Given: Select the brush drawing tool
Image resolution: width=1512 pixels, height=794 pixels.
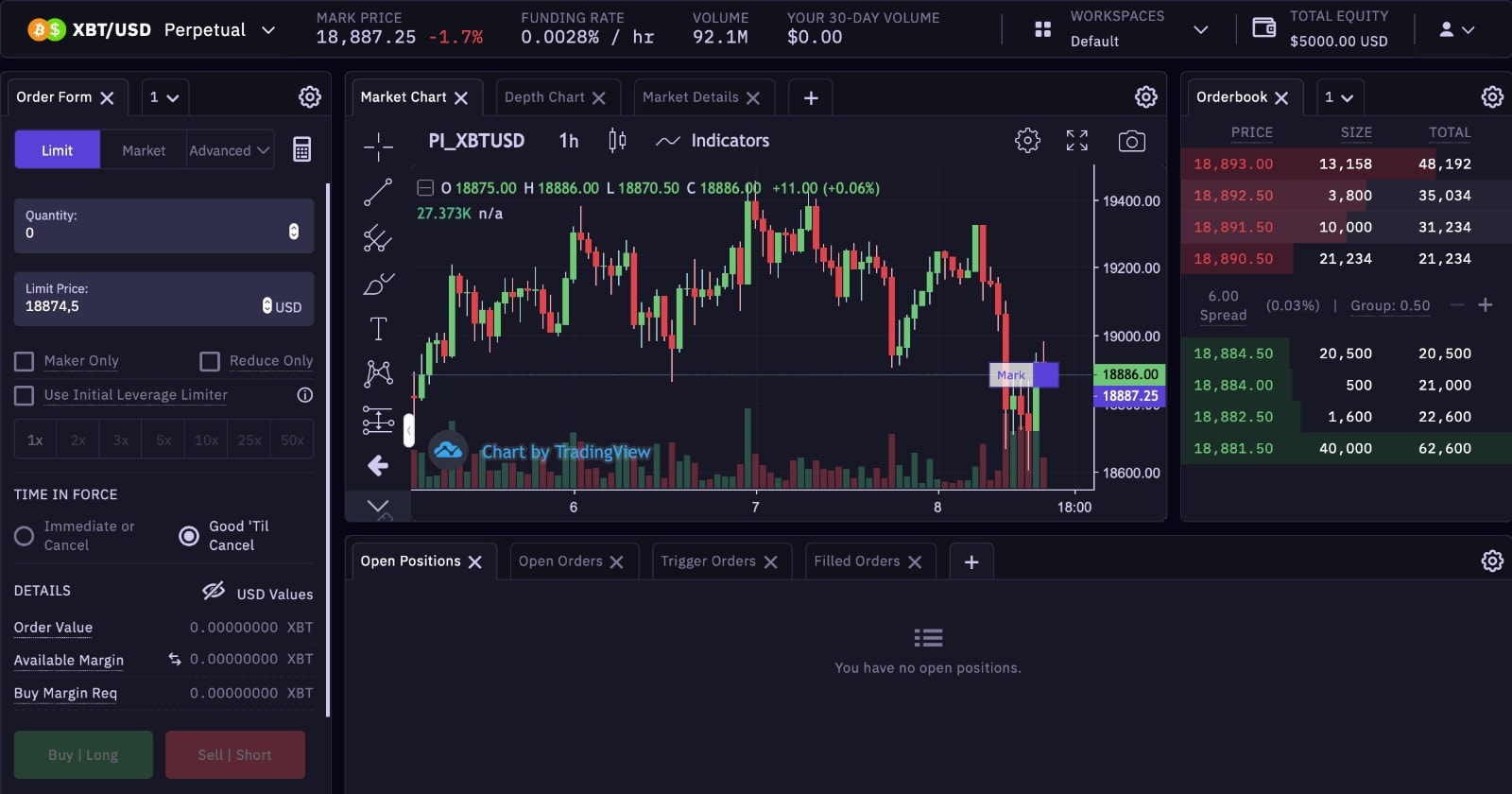Looking at the screenshot, I should point(378,283).
